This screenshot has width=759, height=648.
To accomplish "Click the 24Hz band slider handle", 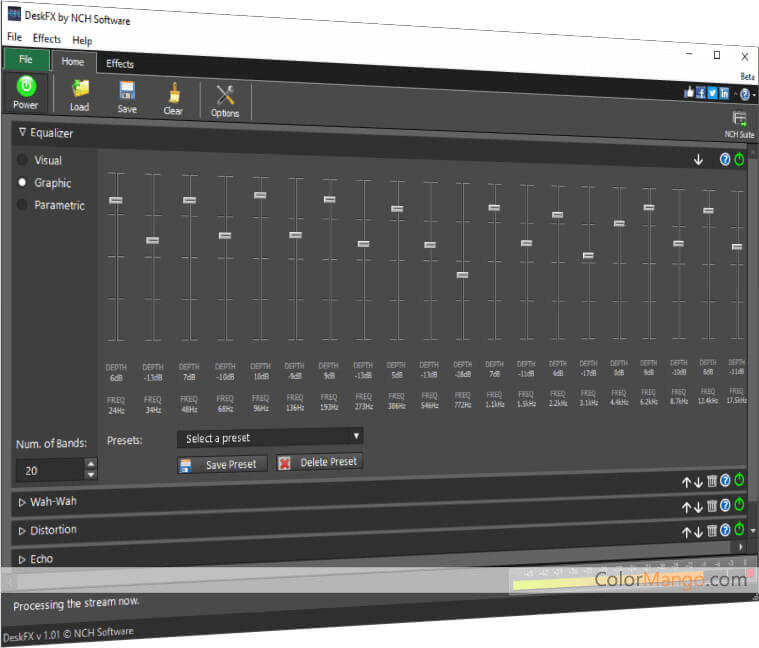I will (116, 200).
